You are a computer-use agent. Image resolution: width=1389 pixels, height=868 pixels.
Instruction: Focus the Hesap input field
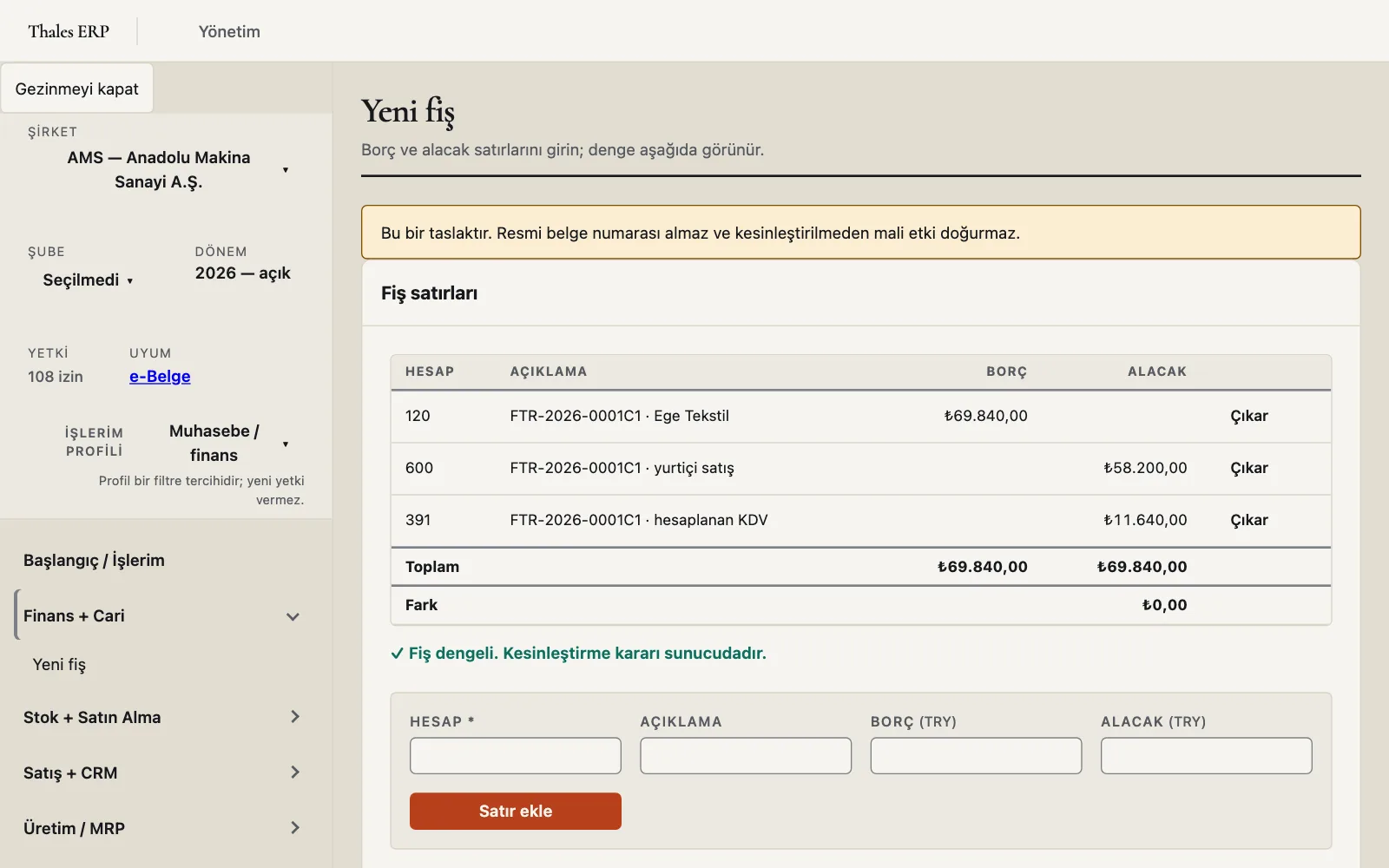click(x=516, y=755)
